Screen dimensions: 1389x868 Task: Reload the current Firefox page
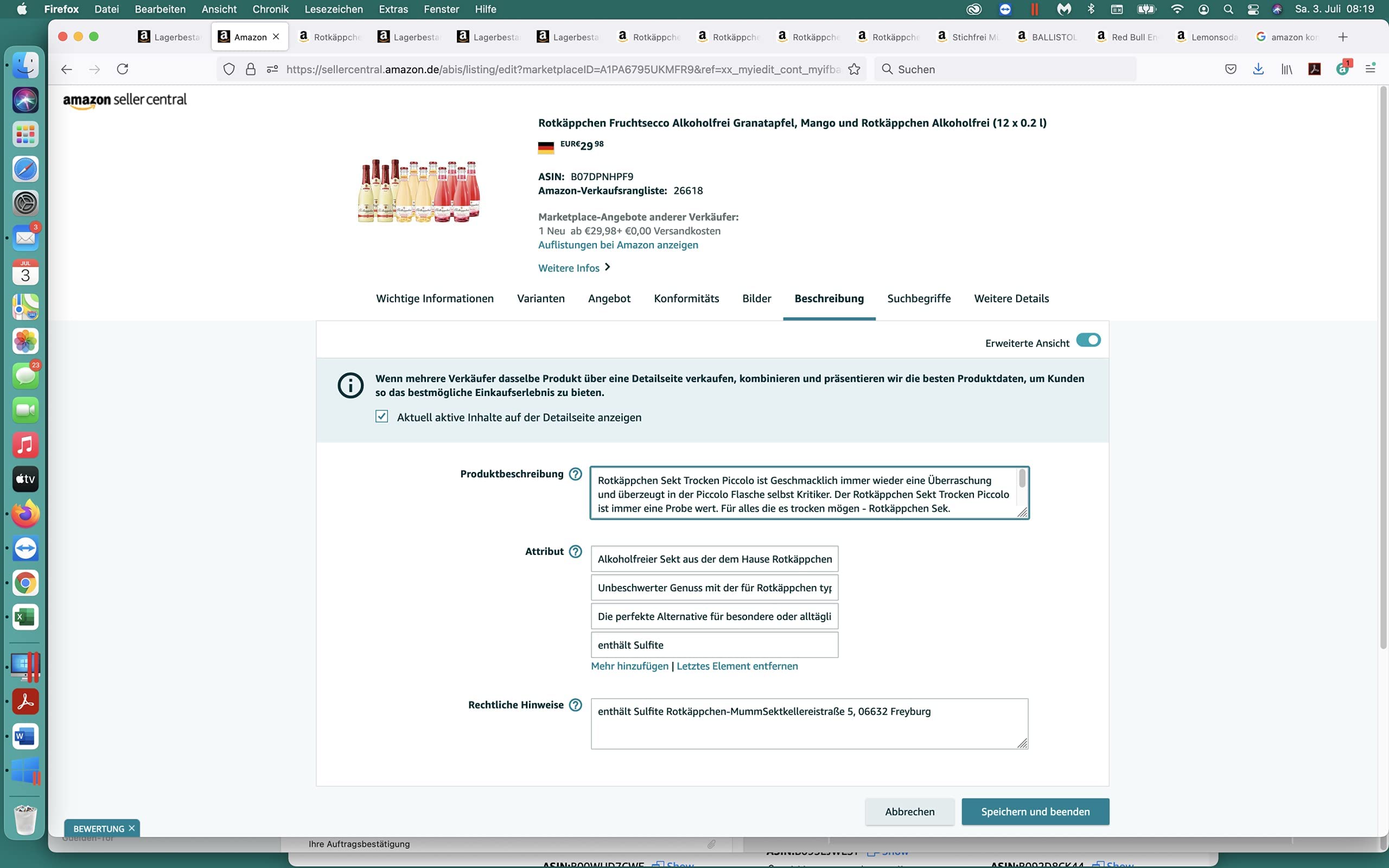[x=122, y=69]
